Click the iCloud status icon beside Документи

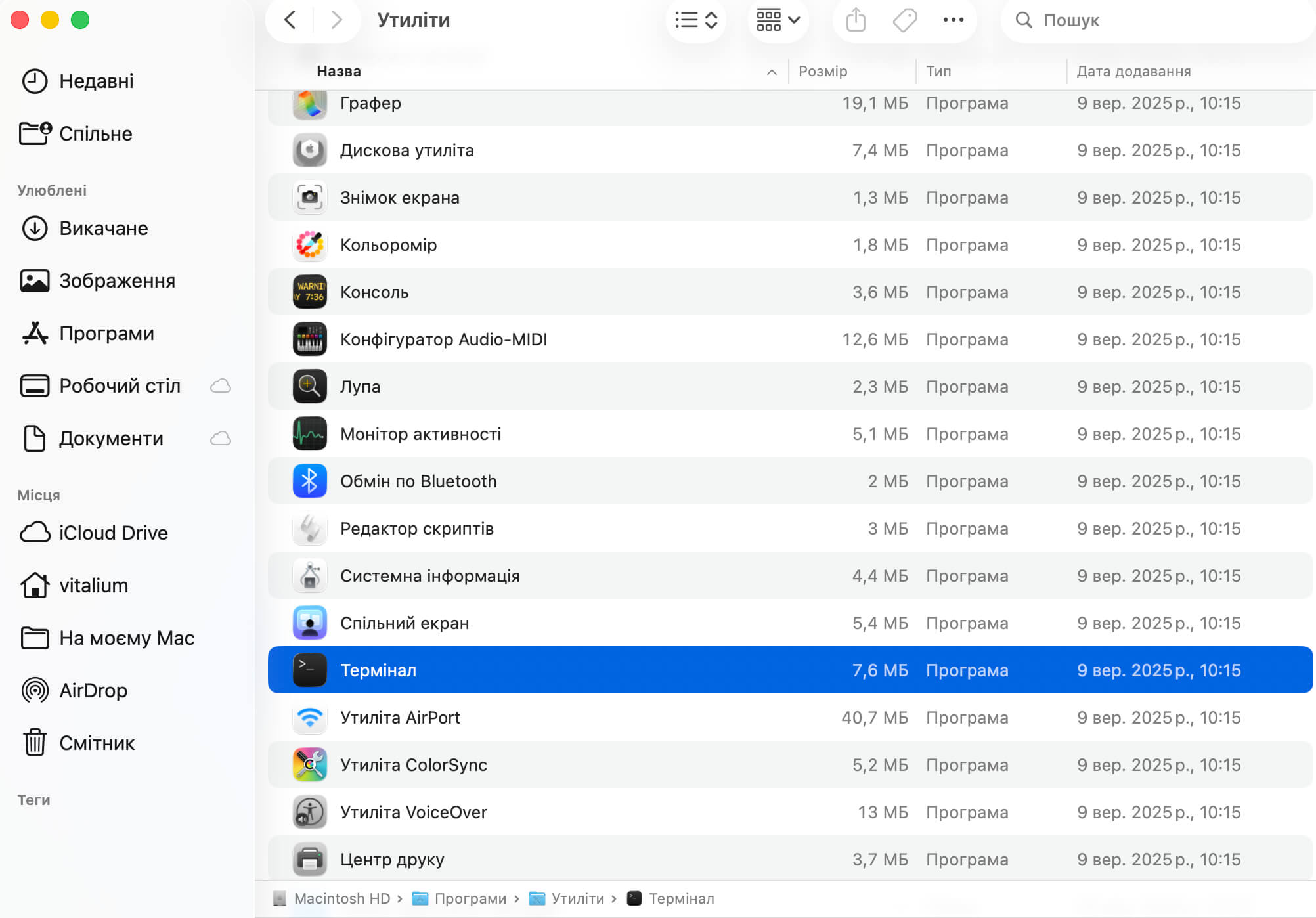221,438
